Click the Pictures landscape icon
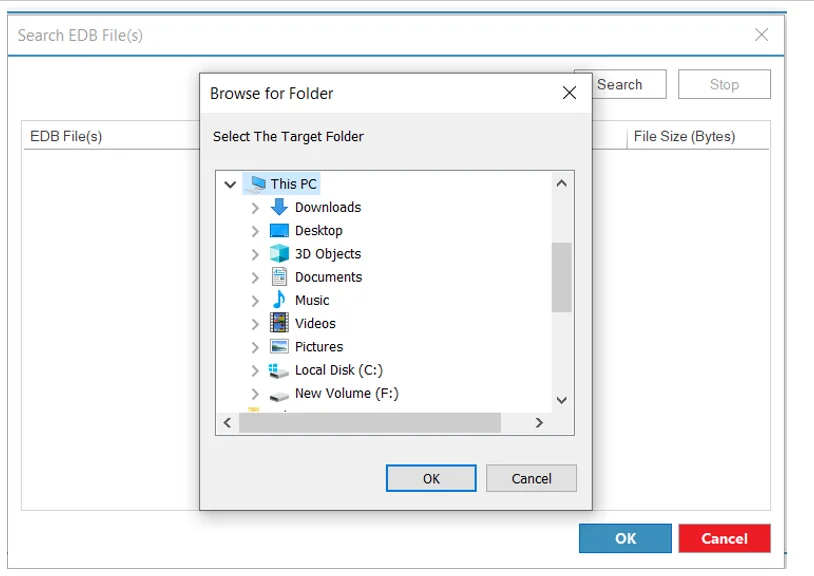 click(279, 346)
